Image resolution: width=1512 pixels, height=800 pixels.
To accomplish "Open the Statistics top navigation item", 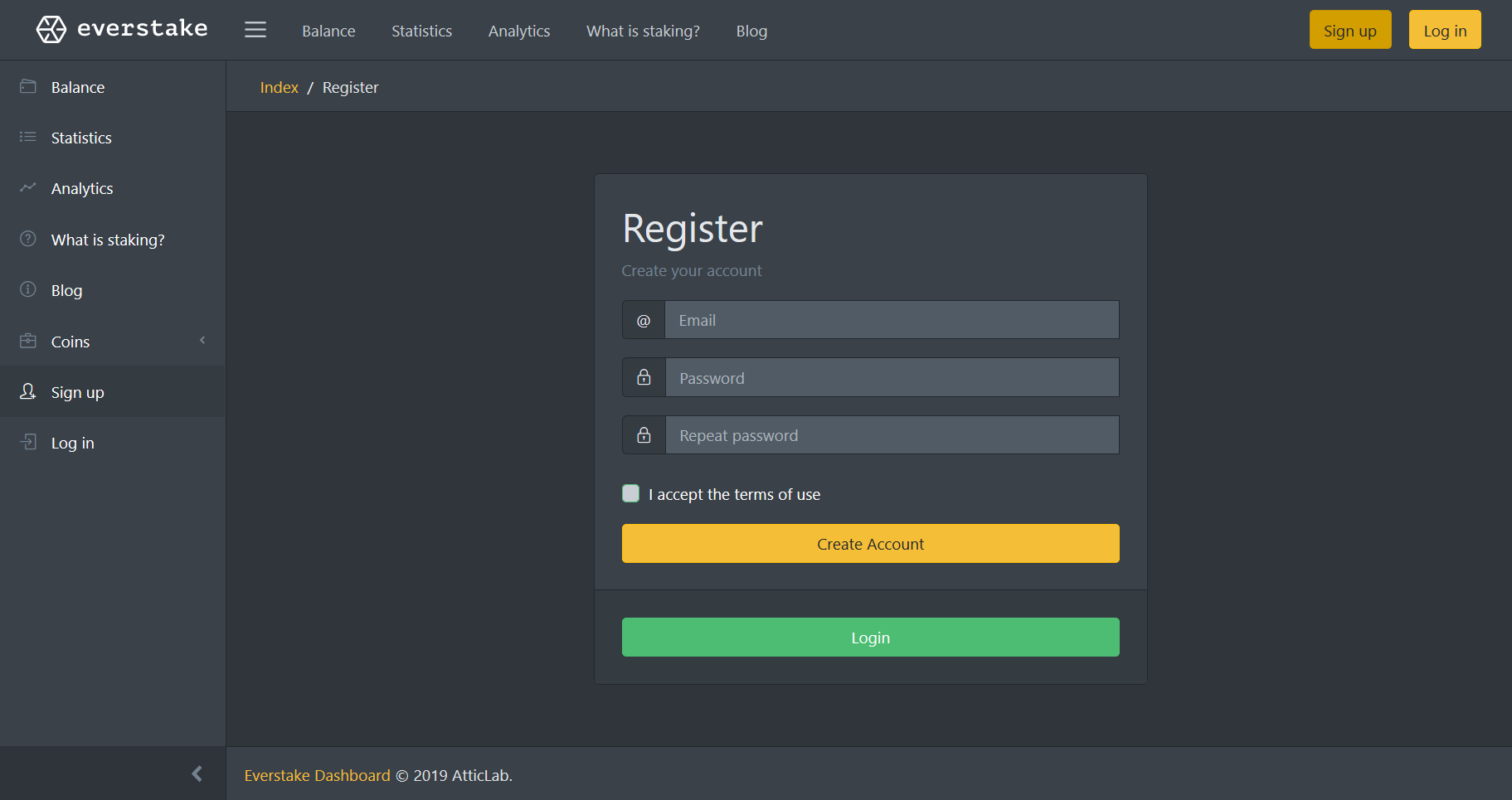I will click(421, 31).
